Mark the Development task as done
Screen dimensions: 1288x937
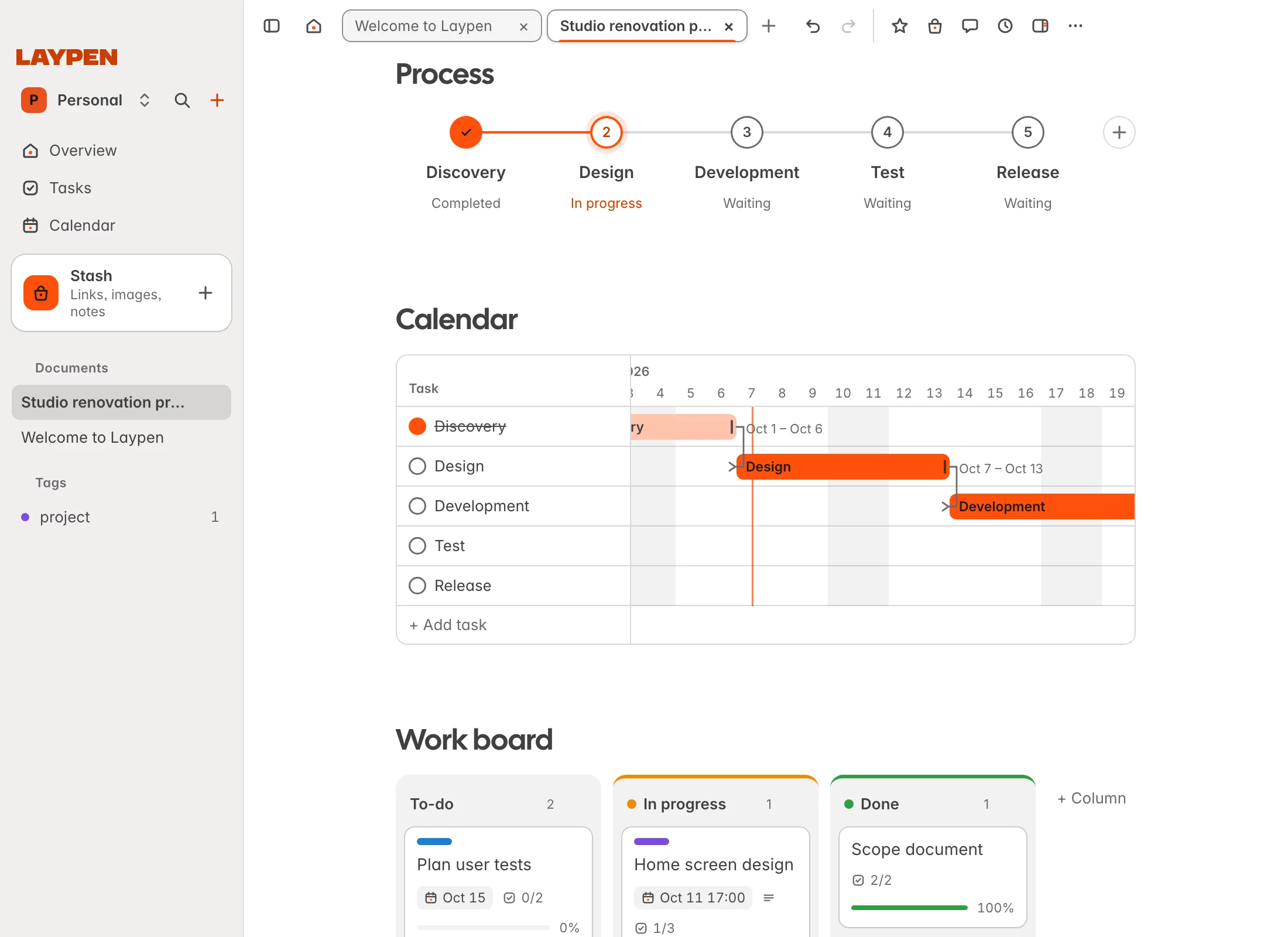tap(417, 506)
